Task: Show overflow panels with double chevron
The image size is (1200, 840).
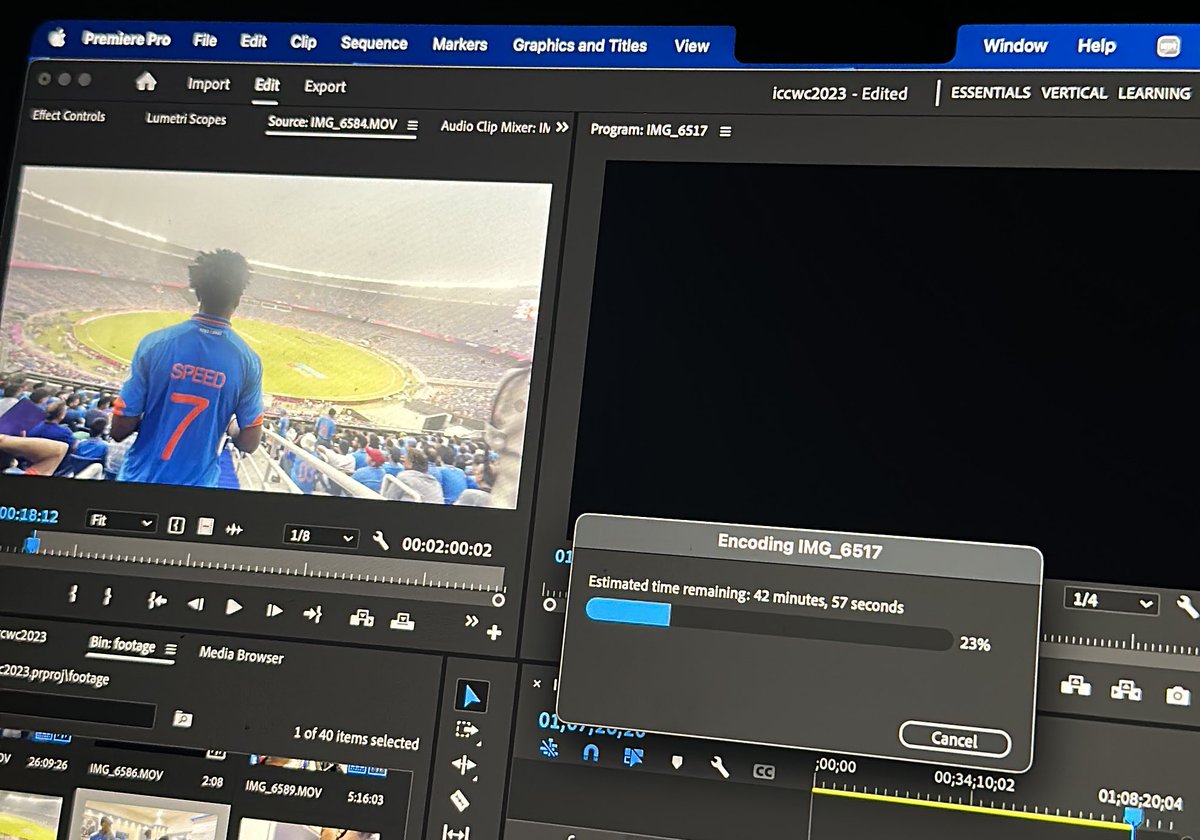Action: pos(562,128)
